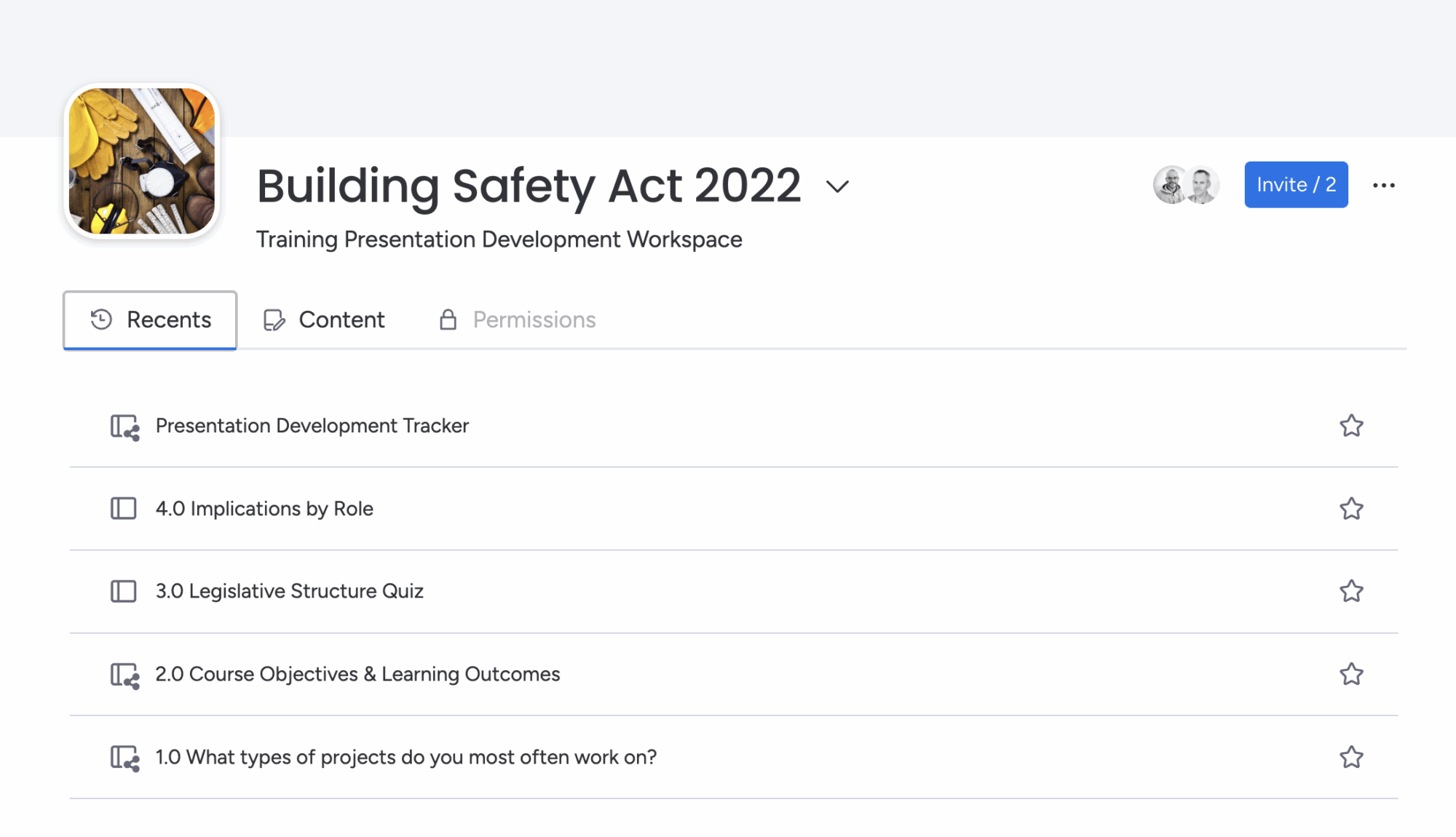Viewport: 1456px width, 837px height.
Task: Click the Invite / 2 button
Action: pos(1296,185)
